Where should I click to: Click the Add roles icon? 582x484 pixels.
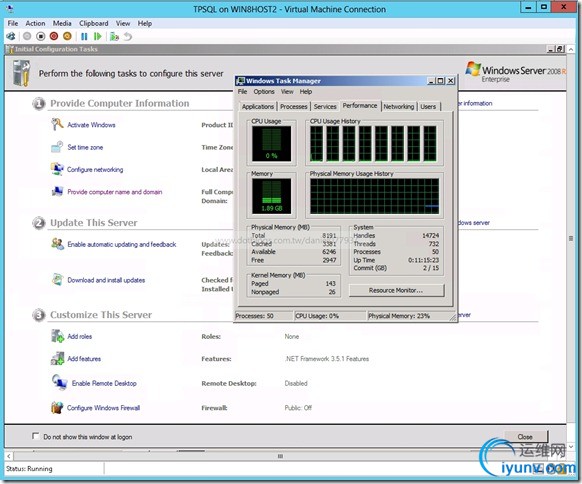click(x=58, y=336)
